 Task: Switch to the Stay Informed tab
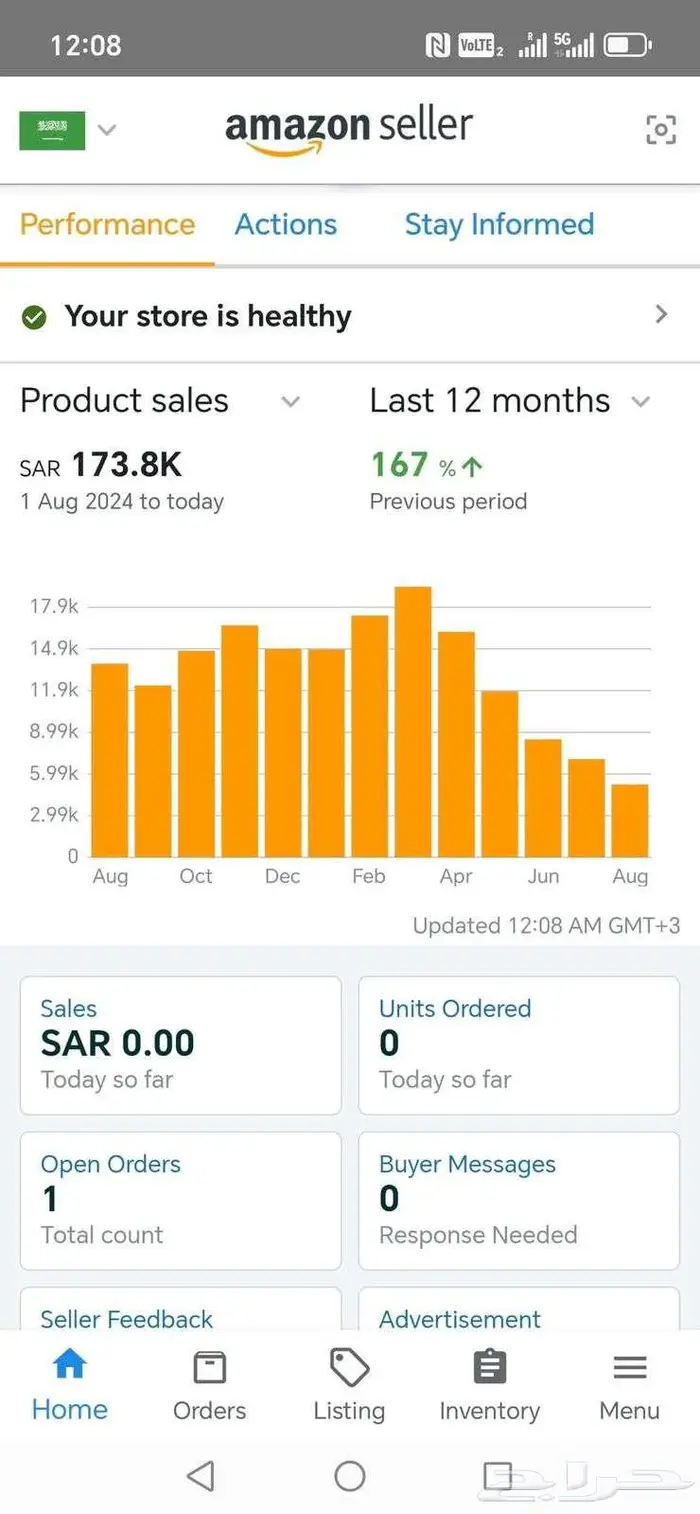coord(499,225)
